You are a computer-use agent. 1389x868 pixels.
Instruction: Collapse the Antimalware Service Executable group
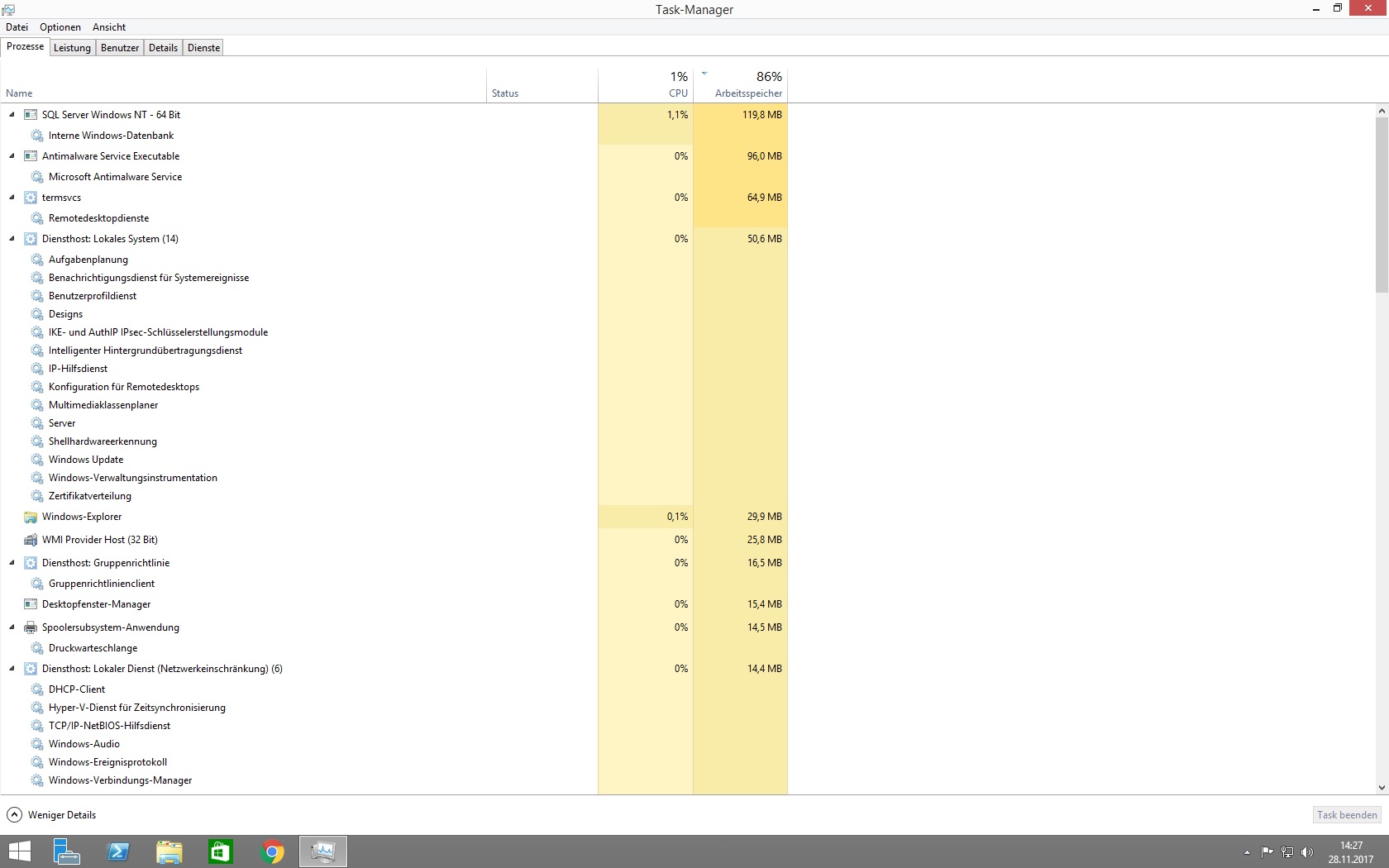pos(12,156)
